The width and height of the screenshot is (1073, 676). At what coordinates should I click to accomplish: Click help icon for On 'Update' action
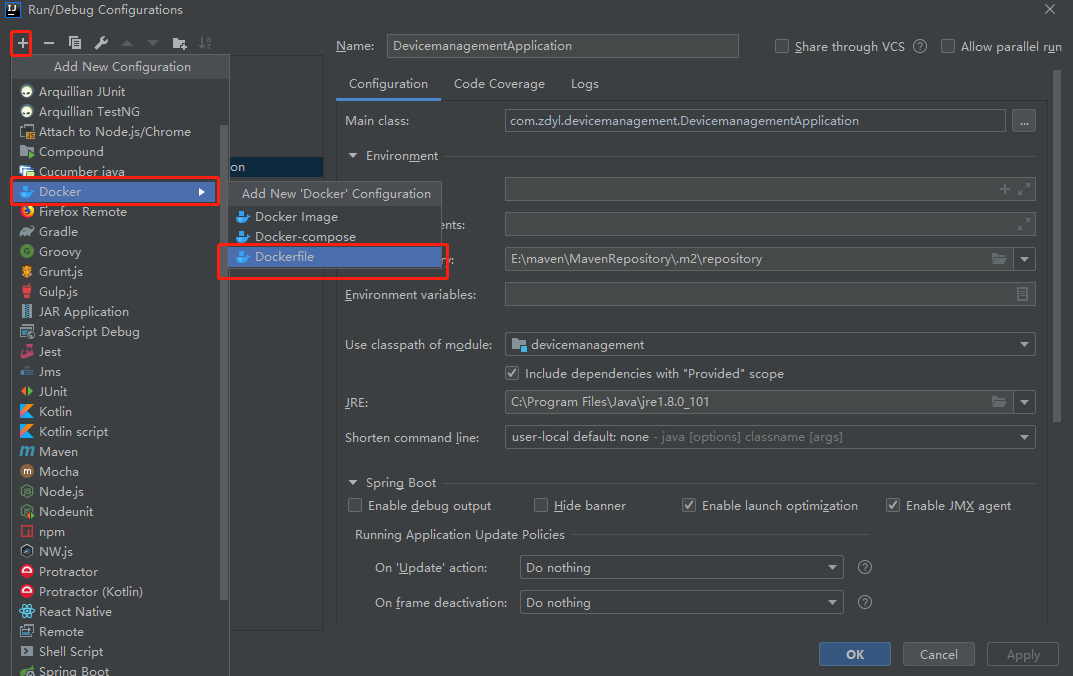coord(865,567)
